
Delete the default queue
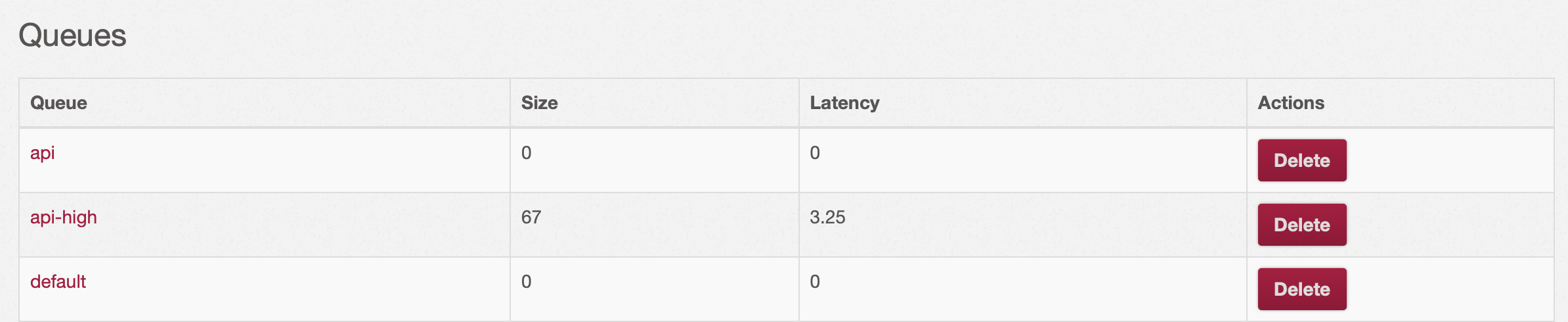point(1301,289)
